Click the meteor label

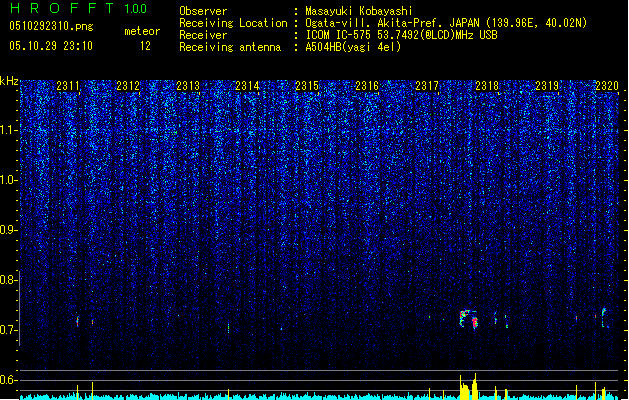tap(142, 31)
